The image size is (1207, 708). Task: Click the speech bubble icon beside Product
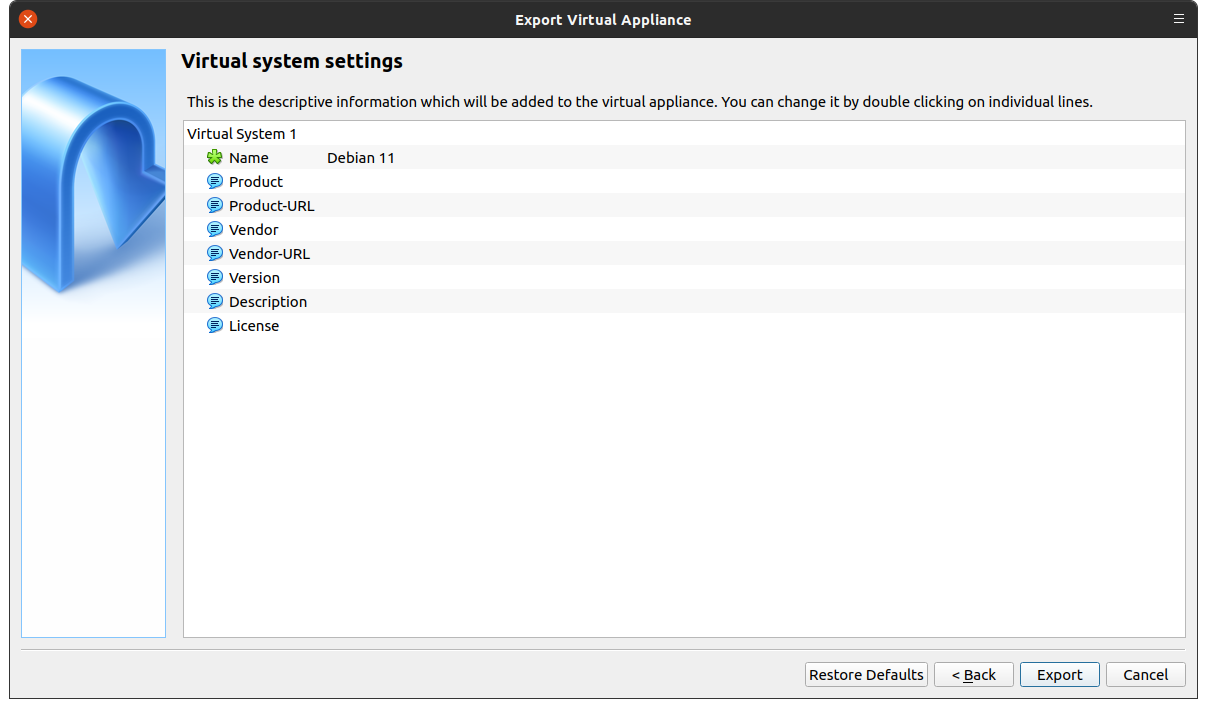tap(214, 181)
